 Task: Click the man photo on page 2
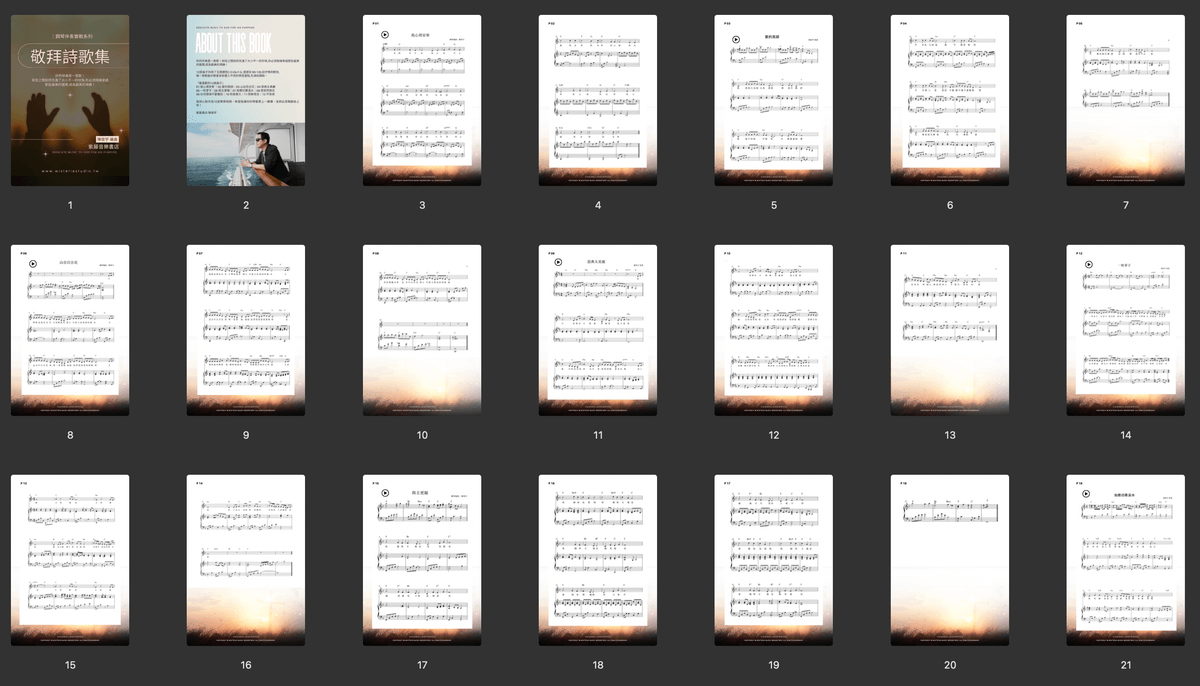click(x=268, y=155)
